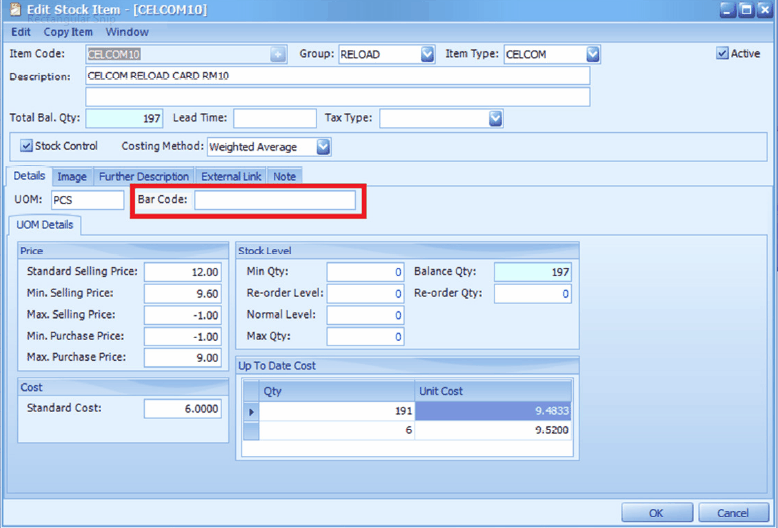Open the Window menu
Image resolution: width=778 pixels, height=528 pixels.
[x=127, y=32]
